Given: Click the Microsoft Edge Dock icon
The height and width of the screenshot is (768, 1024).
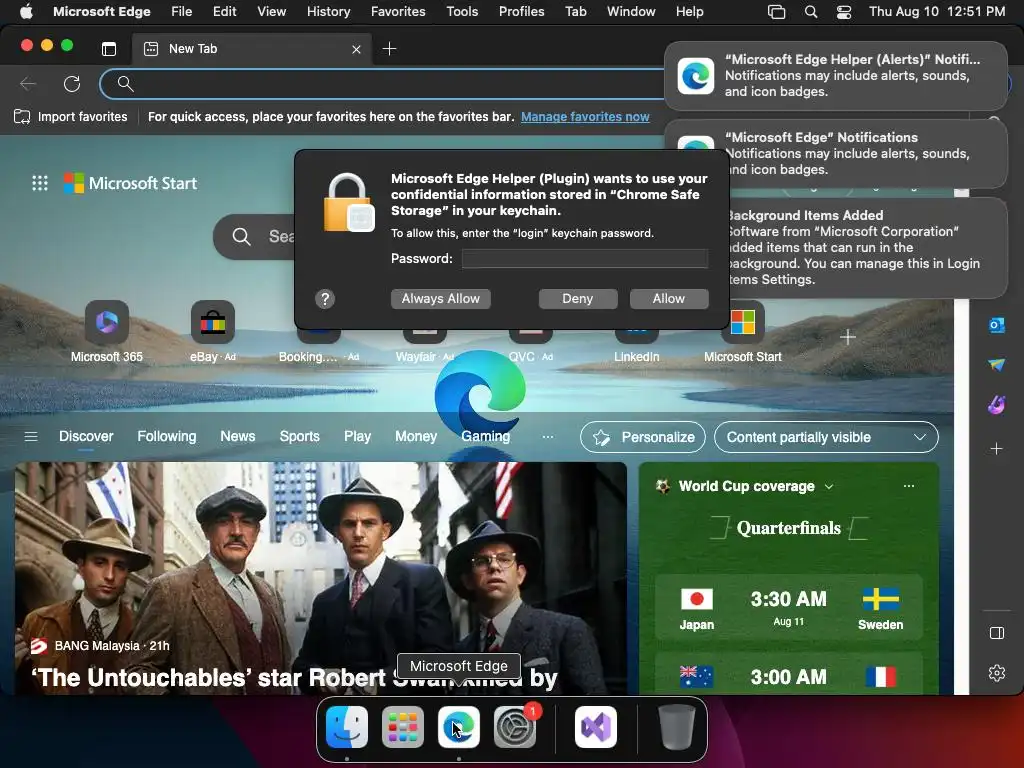Looking at the screenshot, I should (458, 727).
